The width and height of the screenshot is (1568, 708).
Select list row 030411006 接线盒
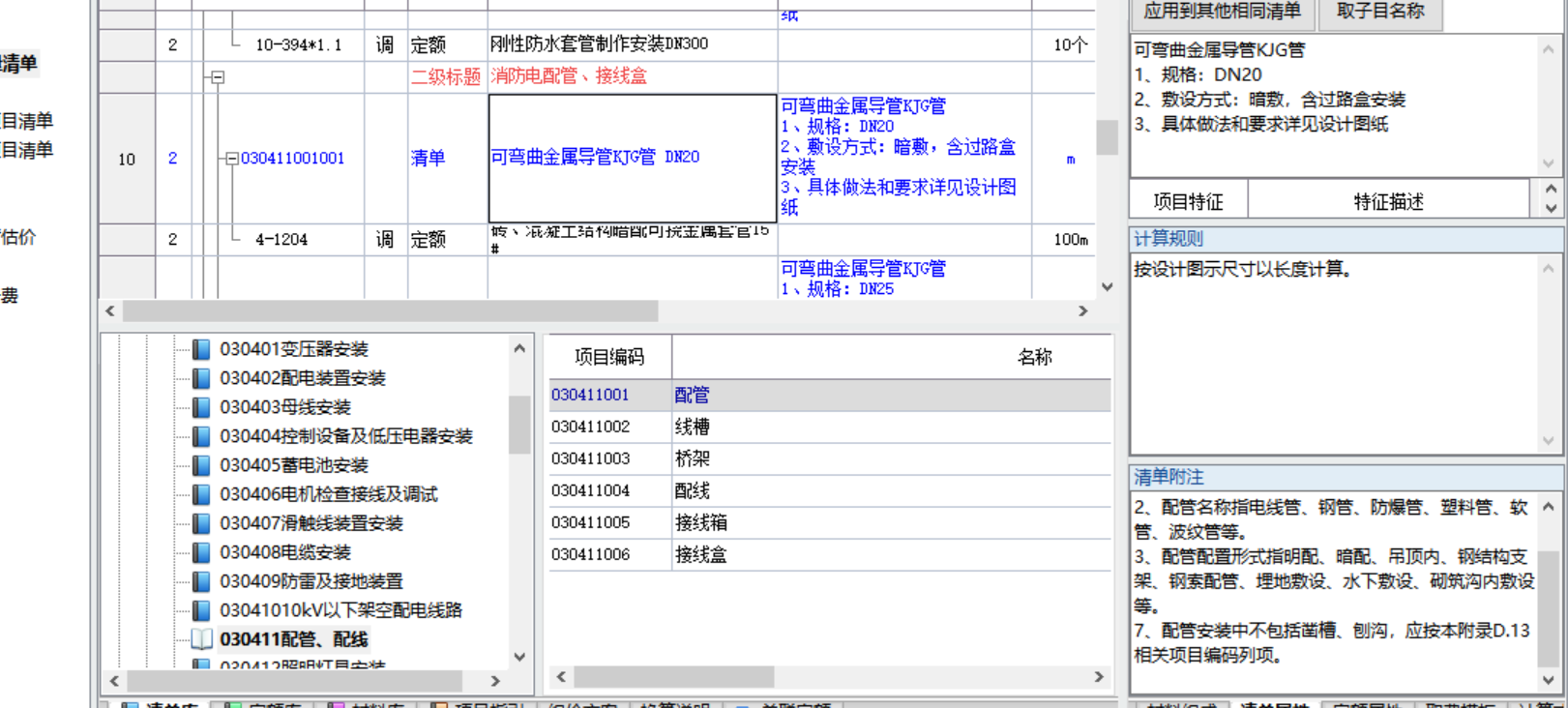(830, 554)
